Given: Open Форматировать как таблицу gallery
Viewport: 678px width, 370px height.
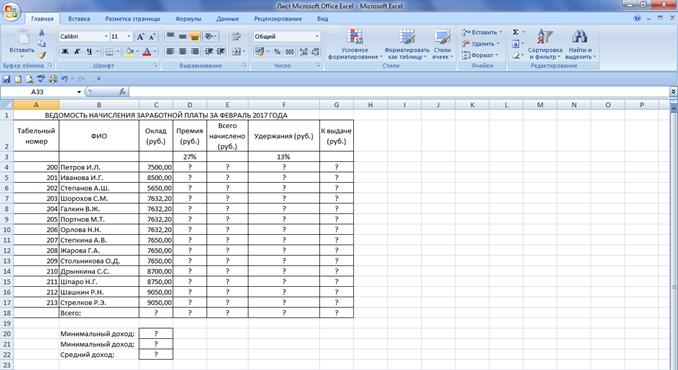Looking at the screenshot, I should click(x=407, y=44).
